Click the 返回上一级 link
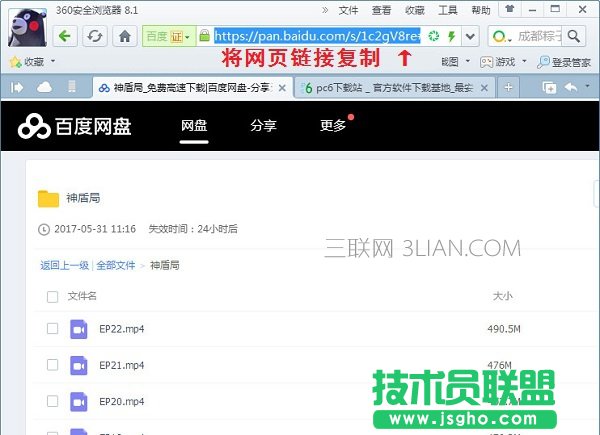 [64, 265]
